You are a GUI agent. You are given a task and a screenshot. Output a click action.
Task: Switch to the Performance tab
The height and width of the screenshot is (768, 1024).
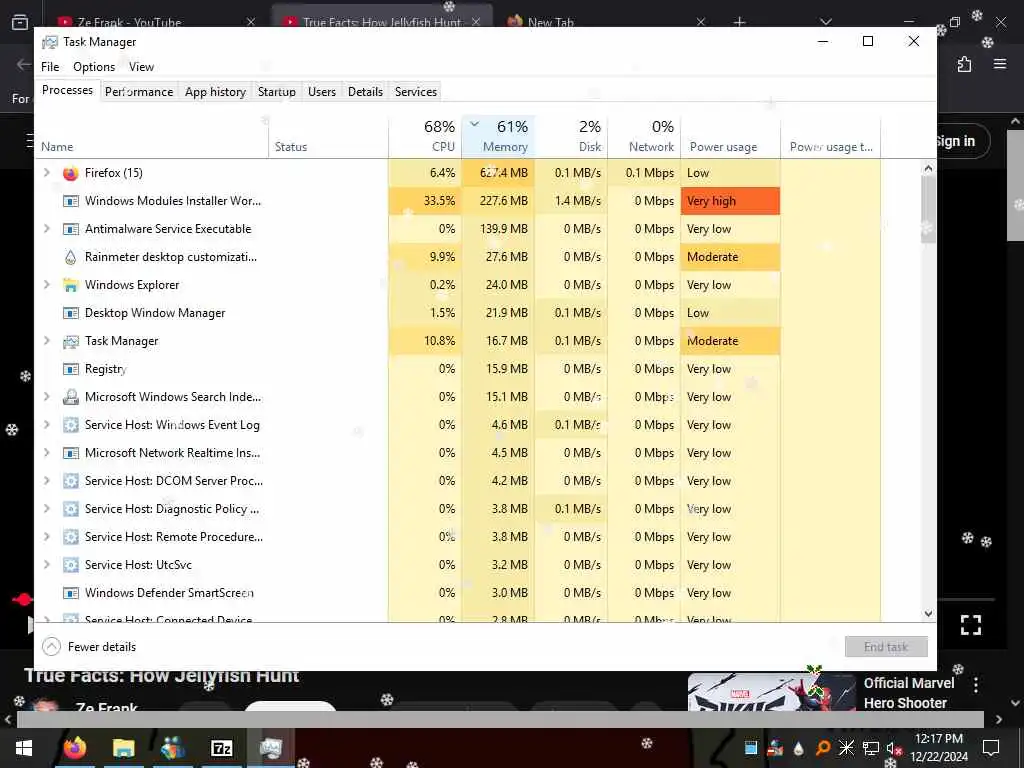139,91
